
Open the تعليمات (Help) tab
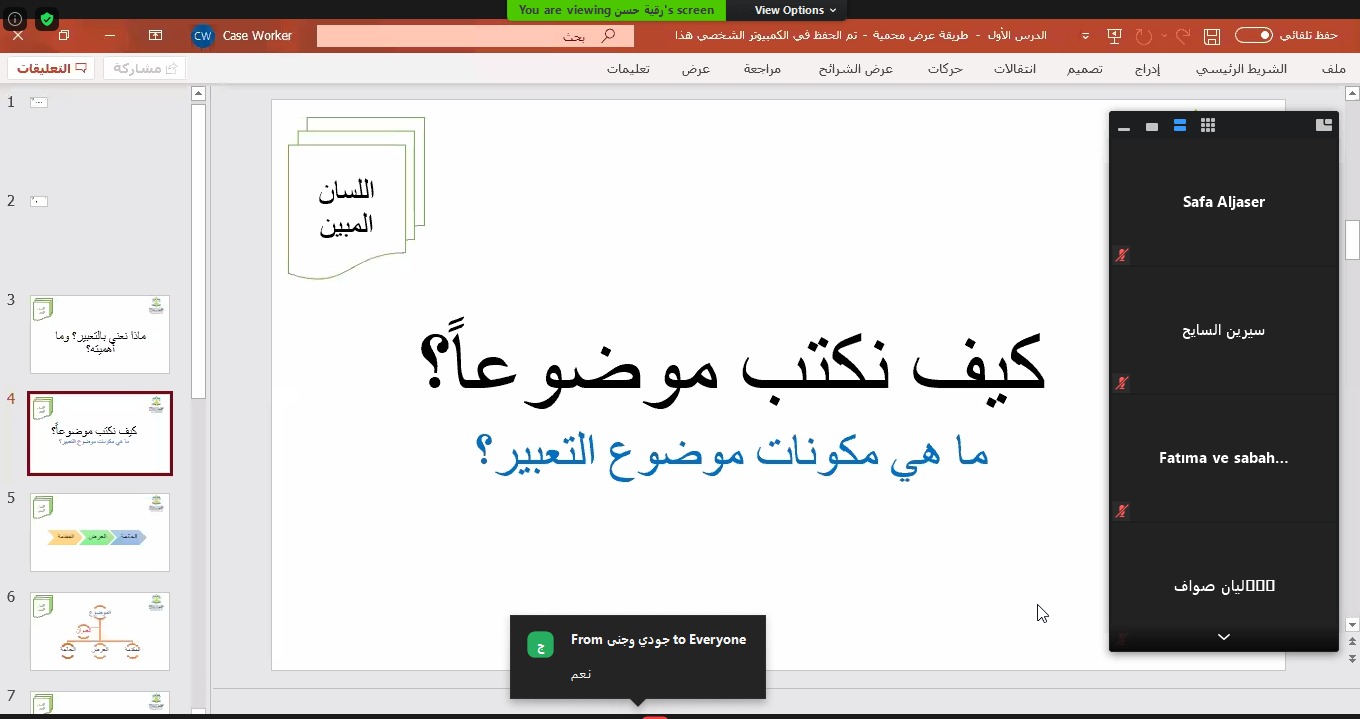(x=628, y=69)
